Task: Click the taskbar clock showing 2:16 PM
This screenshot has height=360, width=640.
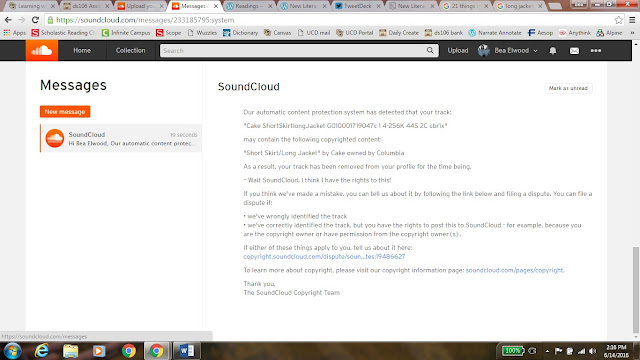Action: click(x=616, y=351)
